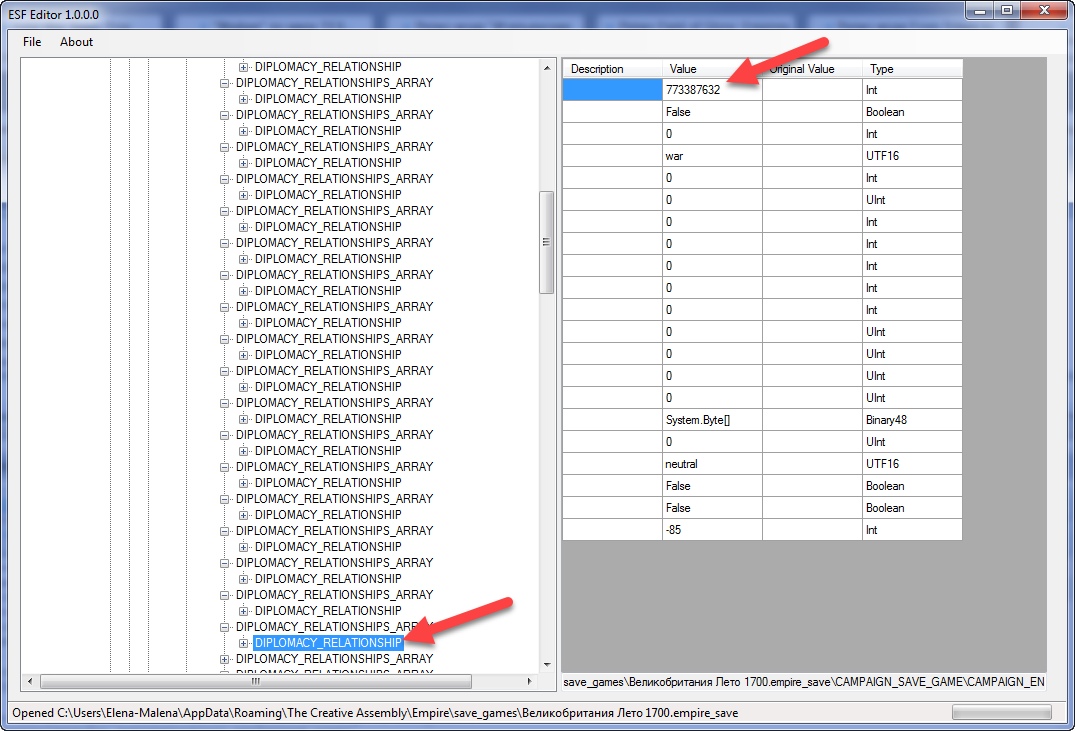Open the File menu

pos(32,42)
